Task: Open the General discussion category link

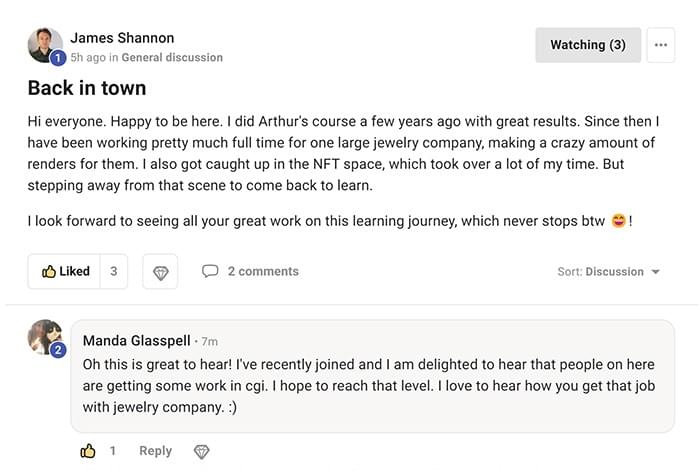Action: click(172, 58)
